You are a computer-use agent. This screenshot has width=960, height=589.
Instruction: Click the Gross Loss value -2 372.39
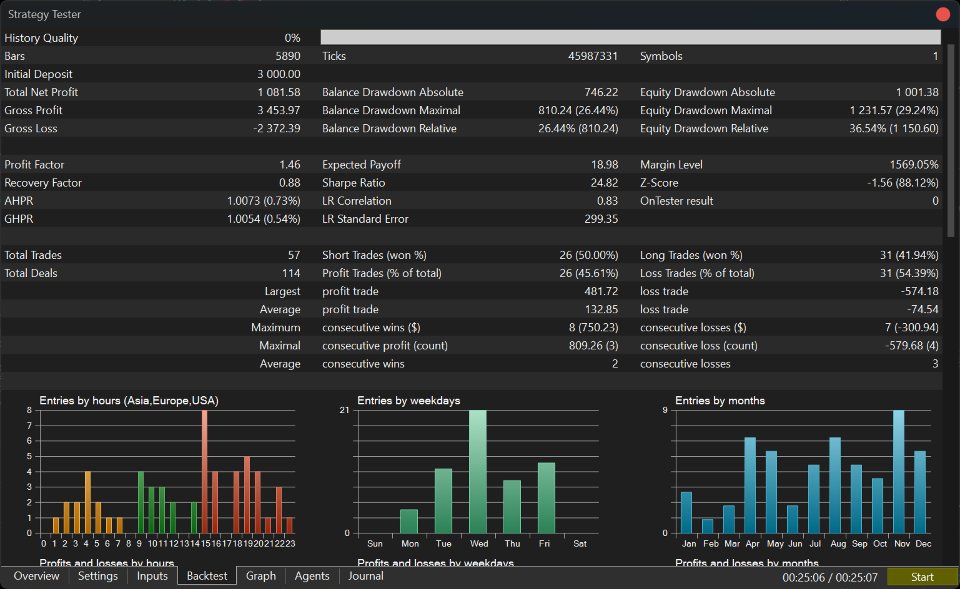(277, 129)
